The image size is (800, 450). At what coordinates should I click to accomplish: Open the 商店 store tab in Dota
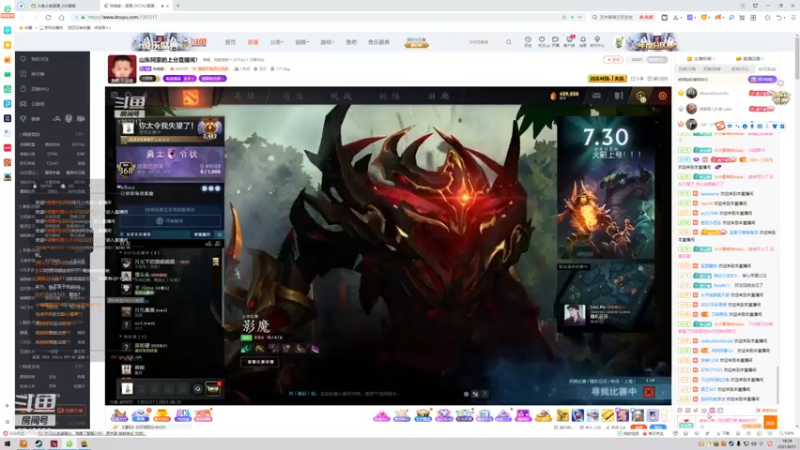293,96
